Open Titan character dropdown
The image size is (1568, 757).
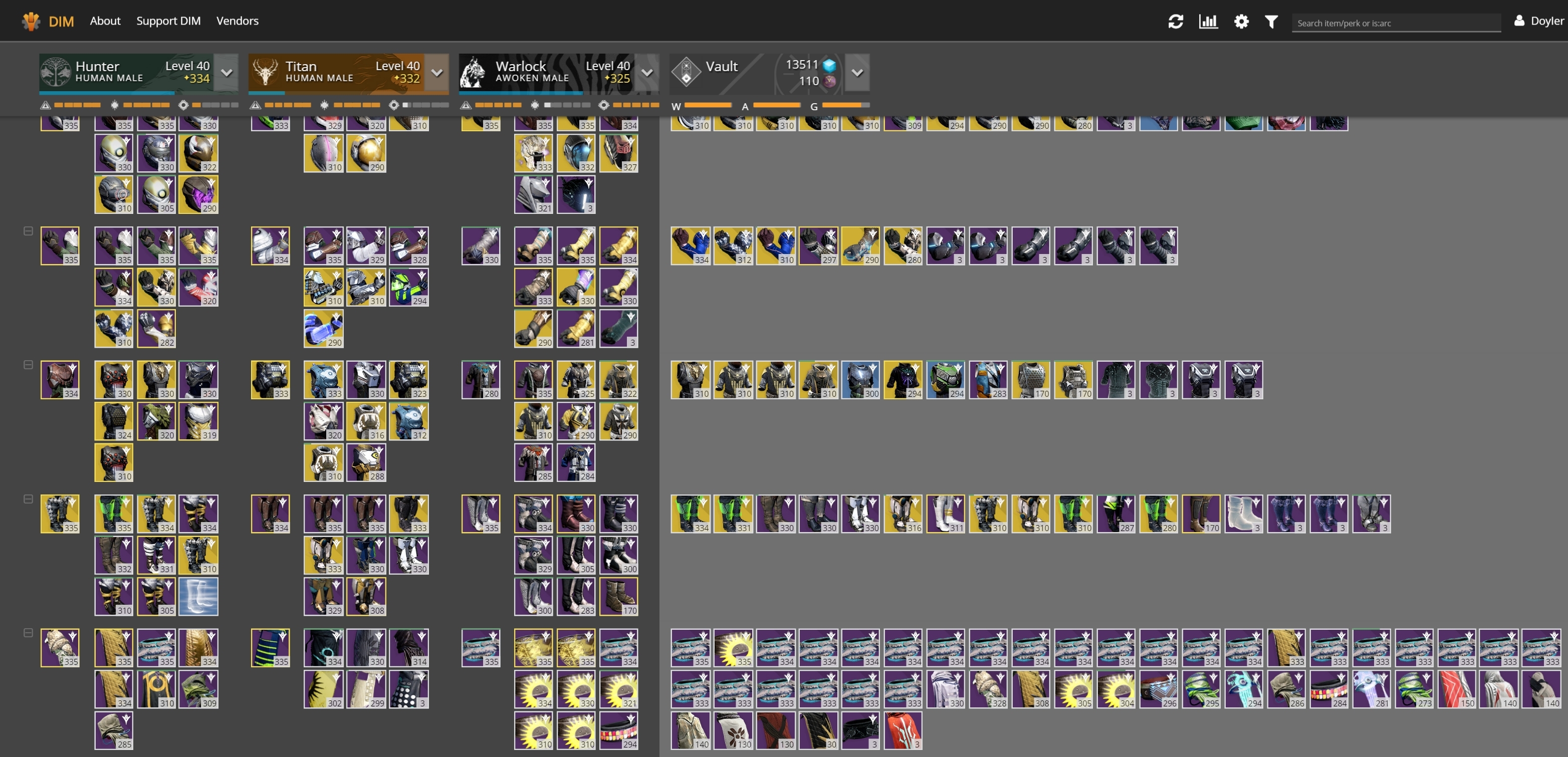(x=436, y=73)
